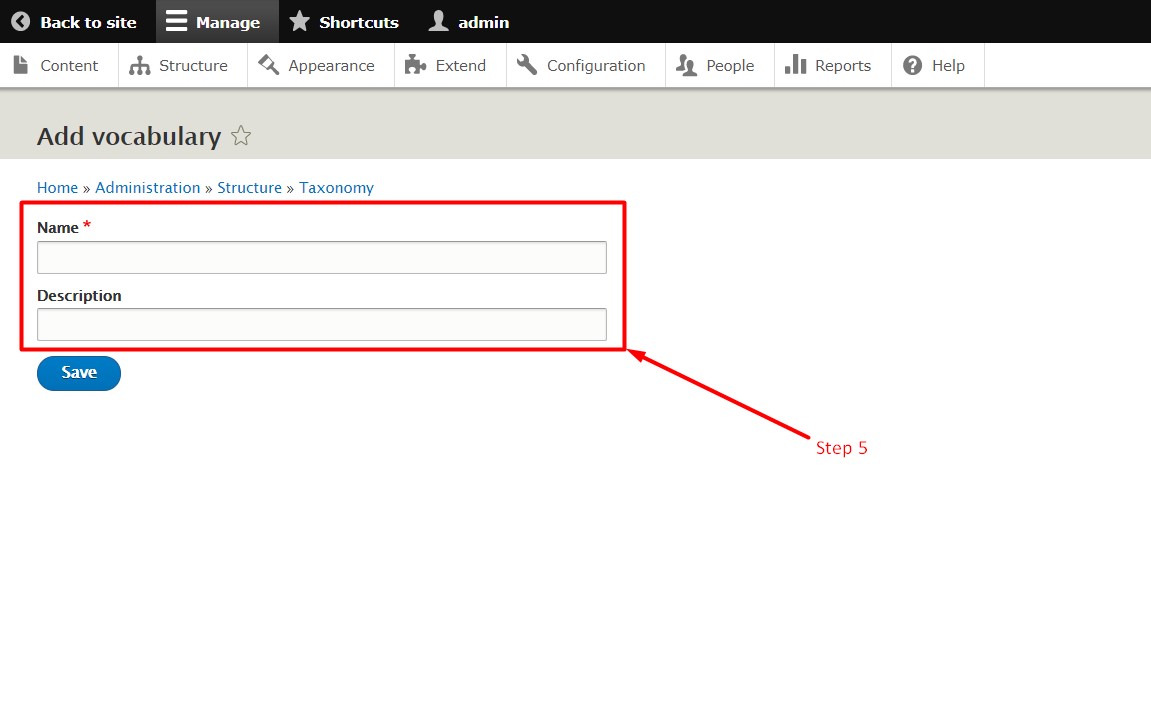Viewport: 1151px width, 720px height.
Task: Click the Content page icon
Action: (21, 65)
